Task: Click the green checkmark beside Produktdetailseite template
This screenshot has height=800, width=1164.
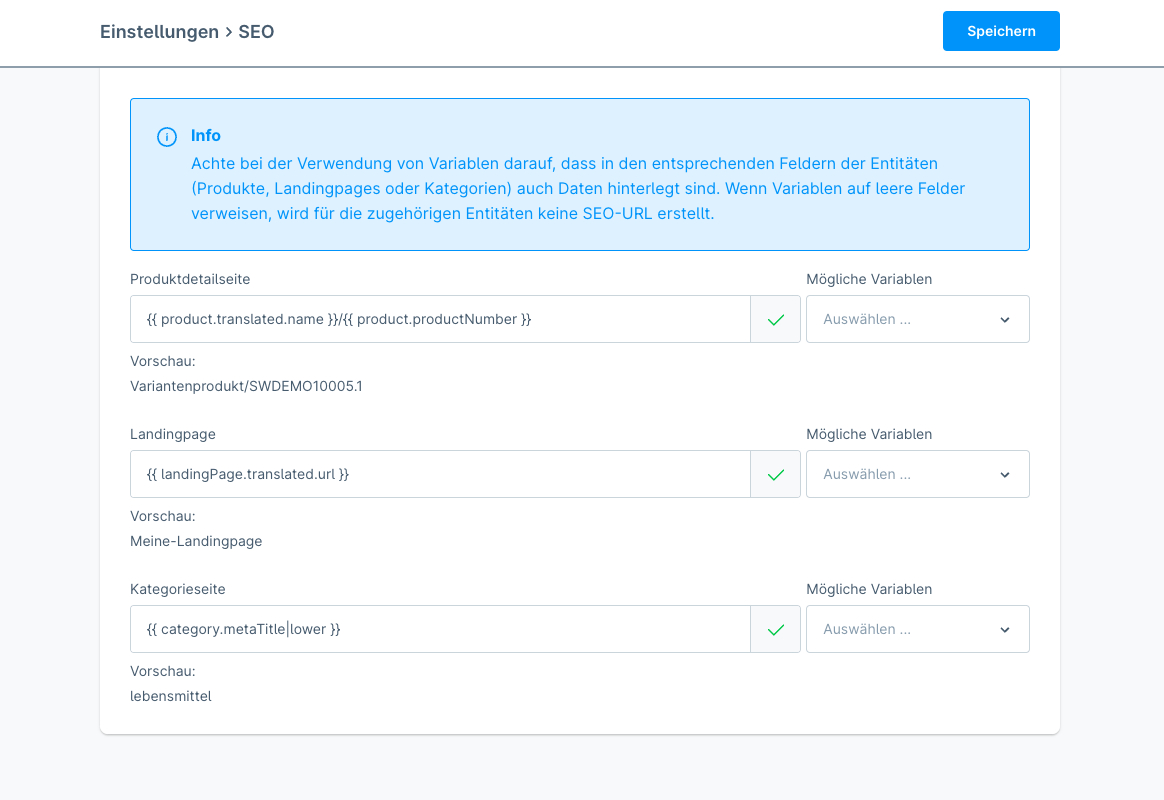Action: 775,320
